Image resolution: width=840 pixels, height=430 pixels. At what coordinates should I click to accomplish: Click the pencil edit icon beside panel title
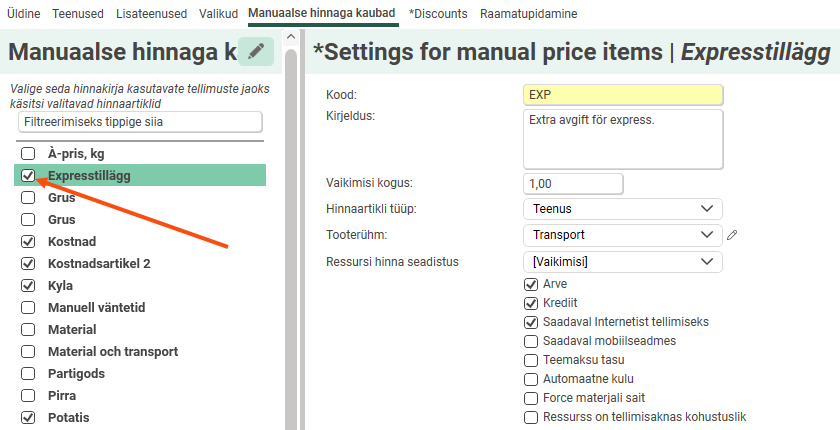(x=256, y=52)
